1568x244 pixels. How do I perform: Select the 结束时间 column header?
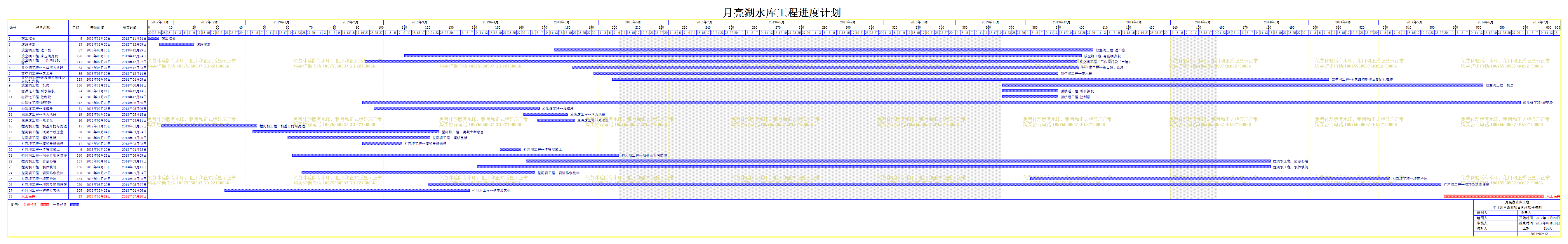tap(130, 27)
